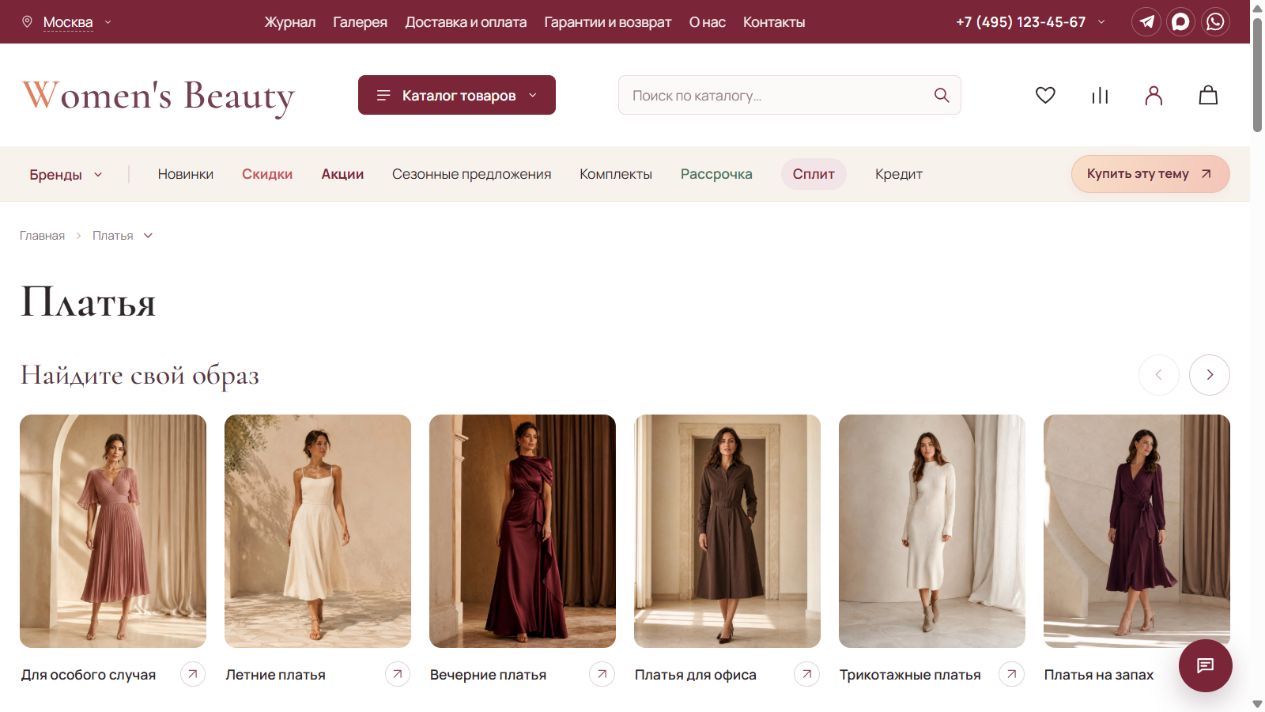This screenshot has width=1265, height=712.
Task: Open the favorites heart icon
Action: (x=1045, y=95)
